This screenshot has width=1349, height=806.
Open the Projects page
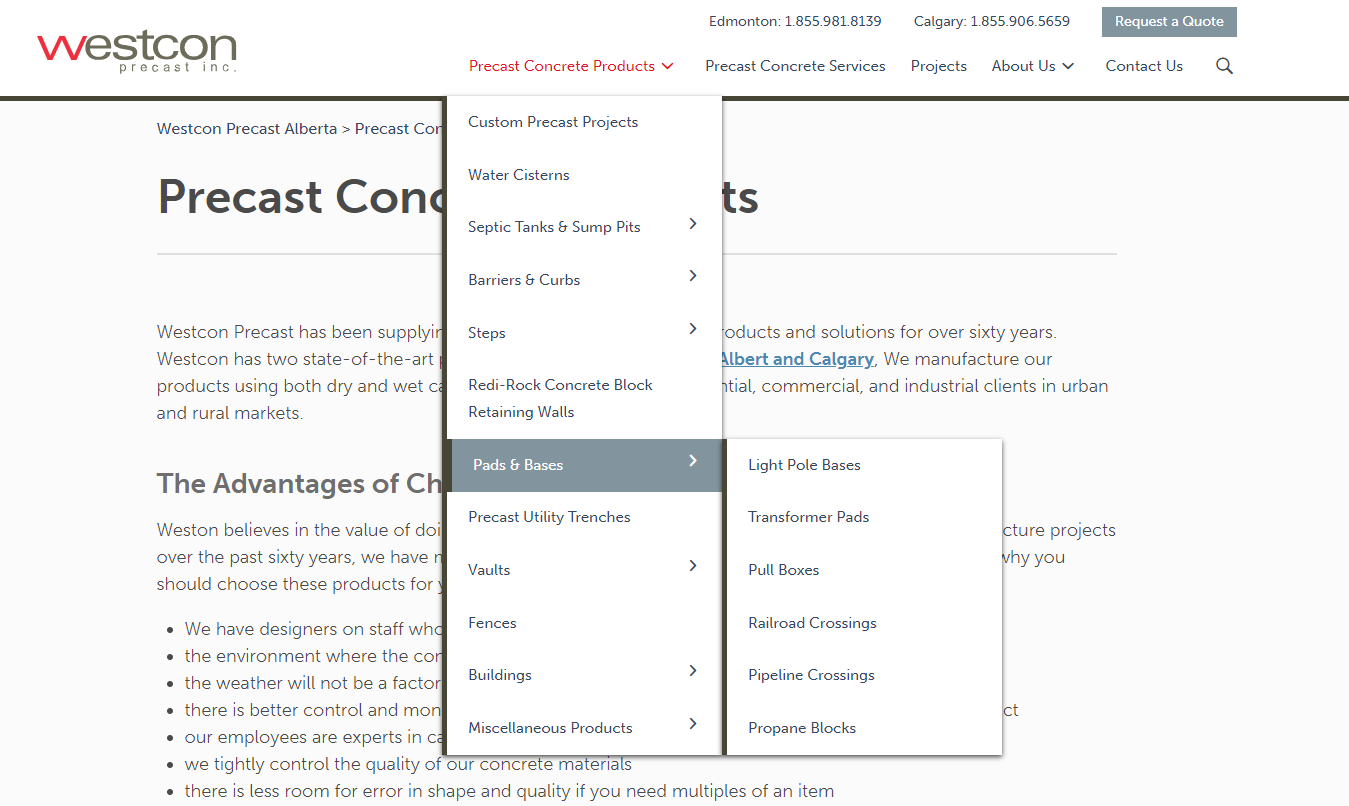click(x=938, y=66)
